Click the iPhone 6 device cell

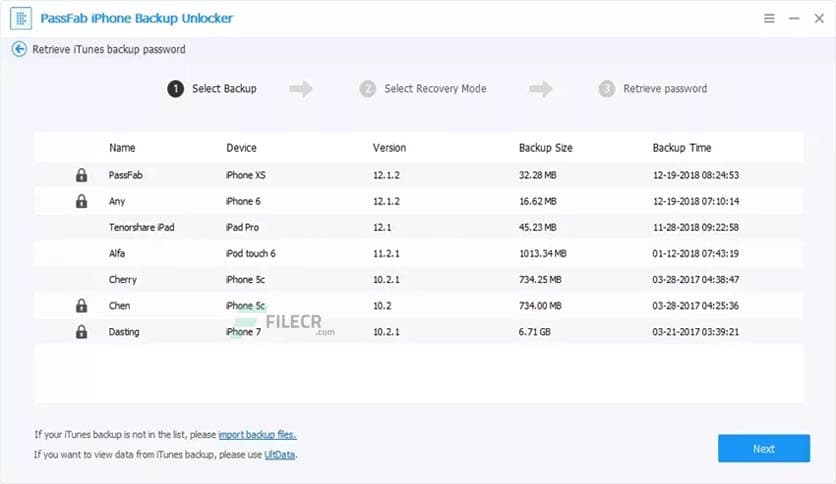click(243, 201)
